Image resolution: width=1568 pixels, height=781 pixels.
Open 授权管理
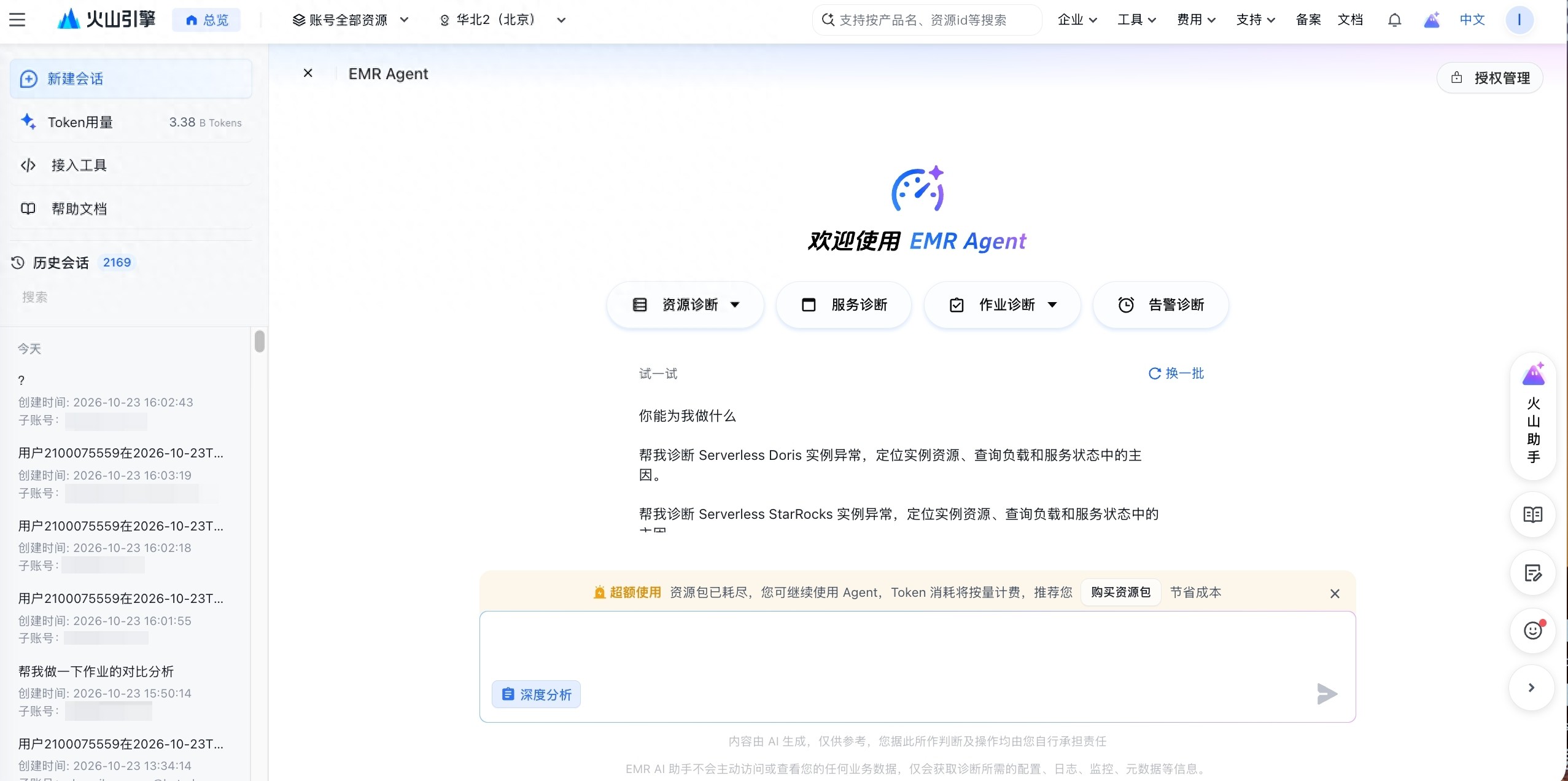(x=1490, y=78)
